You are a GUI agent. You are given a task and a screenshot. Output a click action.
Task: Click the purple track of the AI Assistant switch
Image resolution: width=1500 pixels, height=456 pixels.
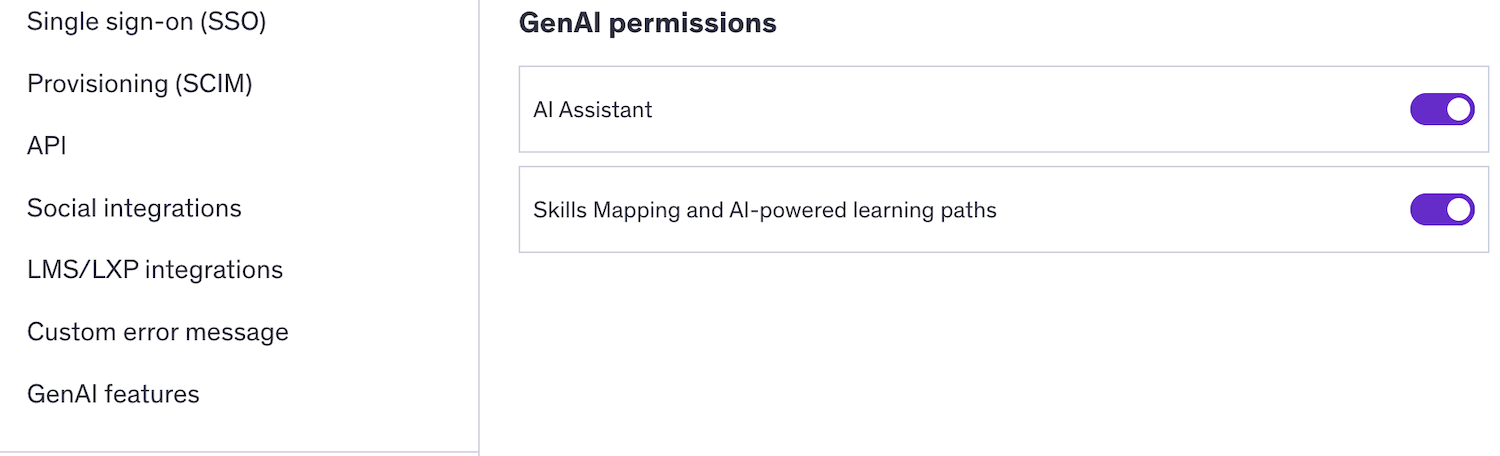[1425, 109]
